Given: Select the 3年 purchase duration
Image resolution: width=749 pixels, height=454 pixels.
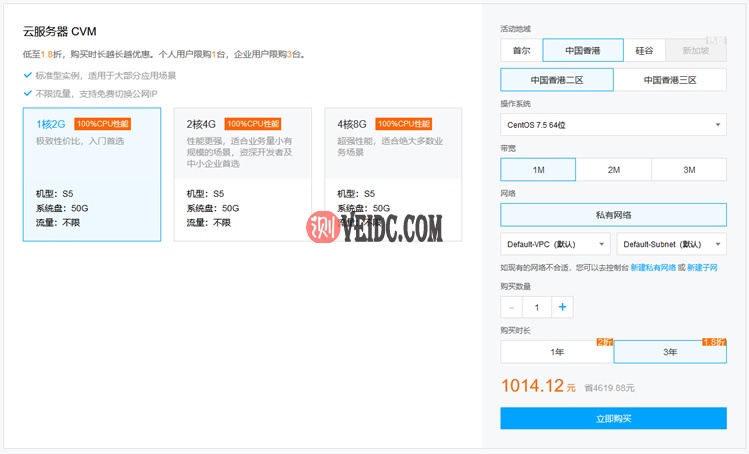Looking at the screenshot, I should pyautogui.click(x=670, y=352).
